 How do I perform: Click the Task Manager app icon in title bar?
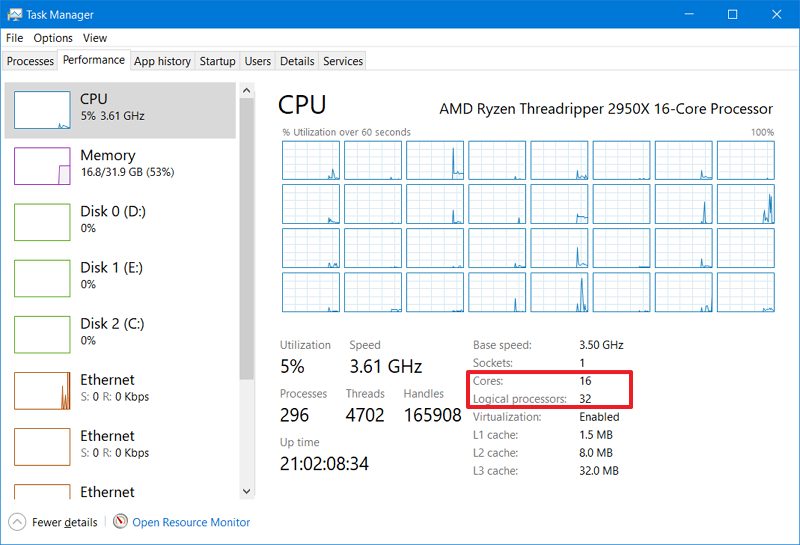[14, 14]
